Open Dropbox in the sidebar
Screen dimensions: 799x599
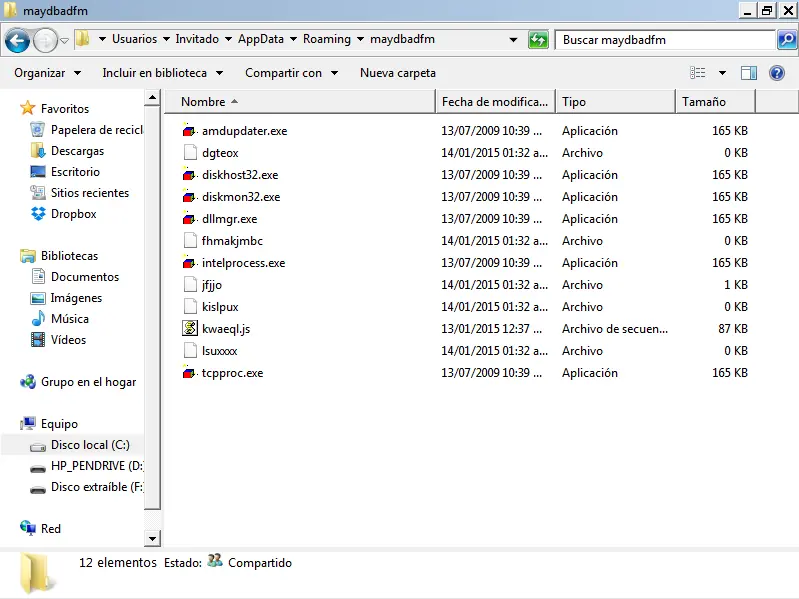pos(73,213)
